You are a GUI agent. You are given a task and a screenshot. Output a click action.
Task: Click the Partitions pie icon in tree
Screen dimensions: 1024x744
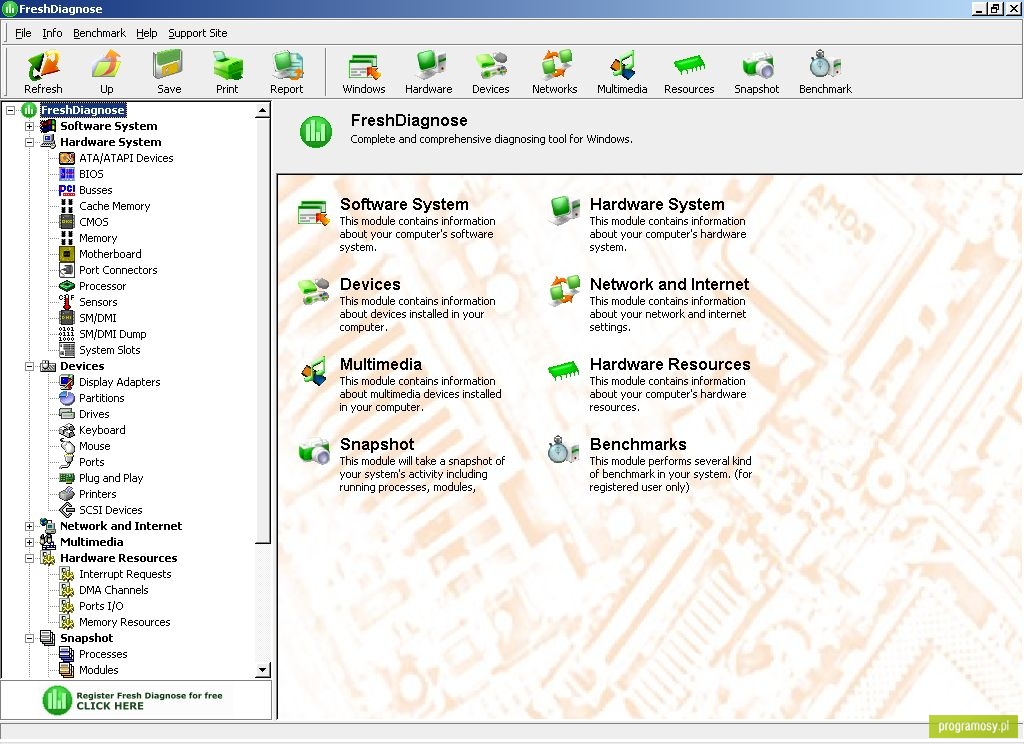pos(67,398)
